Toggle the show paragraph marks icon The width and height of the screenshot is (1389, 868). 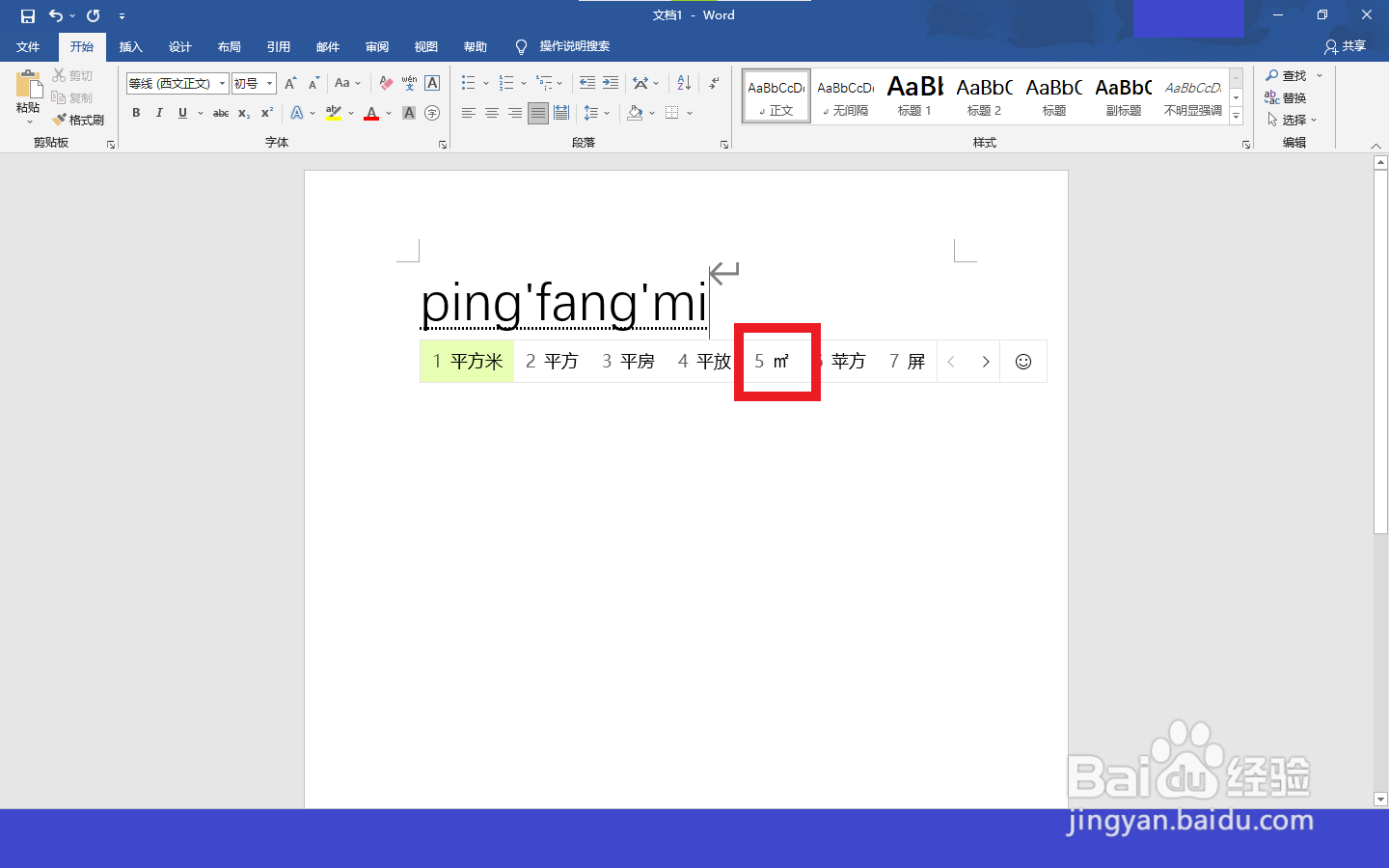[x=714, y=84]
